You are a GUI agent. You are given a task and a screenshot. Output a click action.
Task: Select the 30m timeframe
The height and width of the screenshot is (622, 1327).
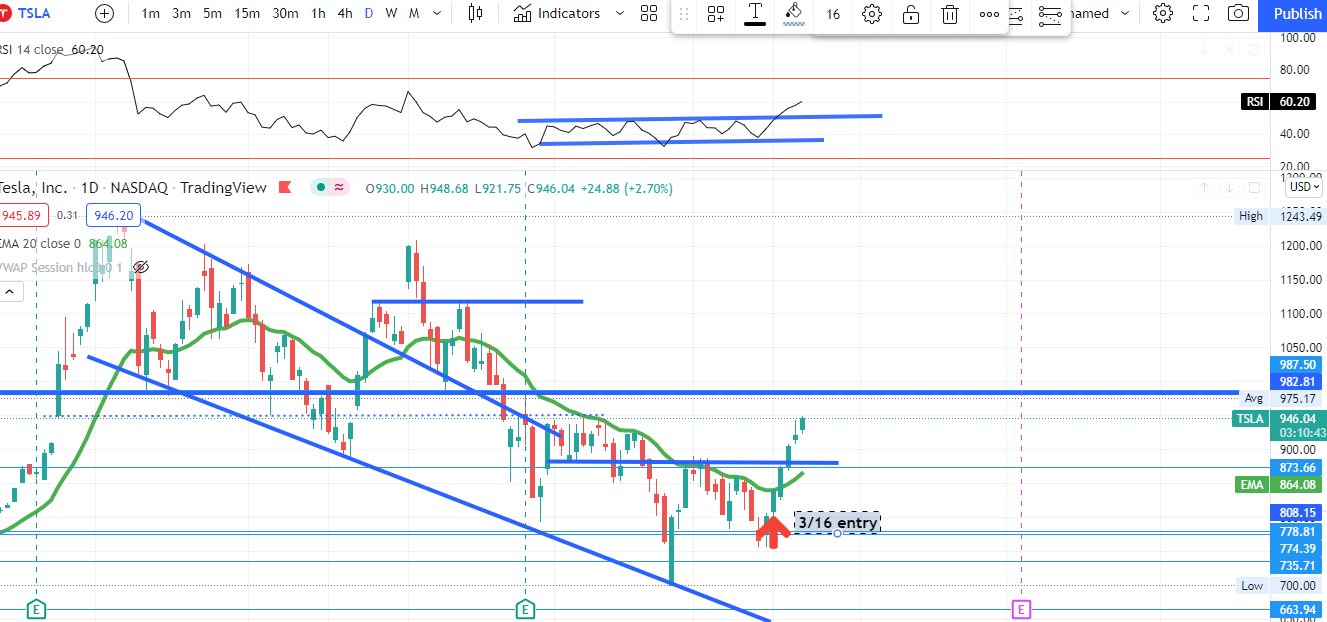coord(285,13)
